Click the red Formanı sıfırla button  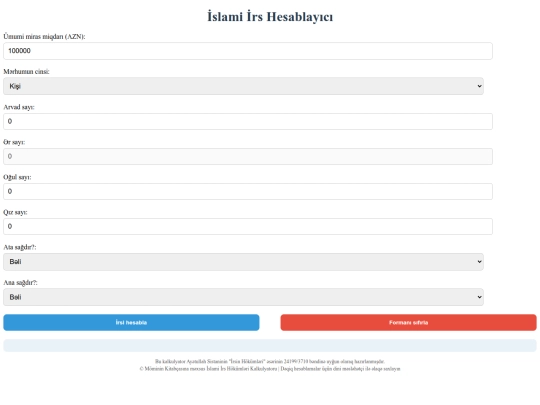(x=408, y=323)
